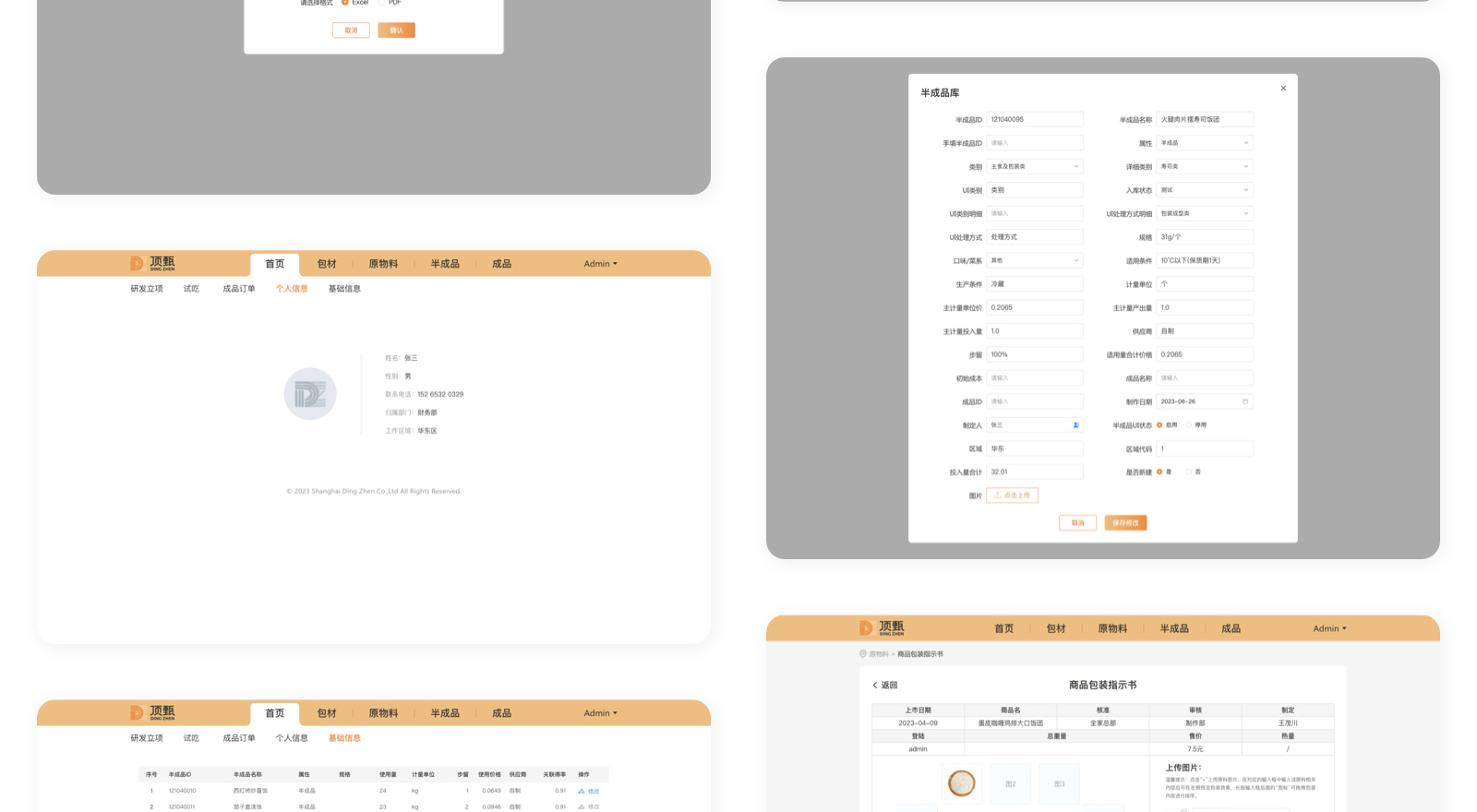1477x812 pixels.
Task: Open the 类别 dropdown in the dialog
Action: click(1034, 167)
